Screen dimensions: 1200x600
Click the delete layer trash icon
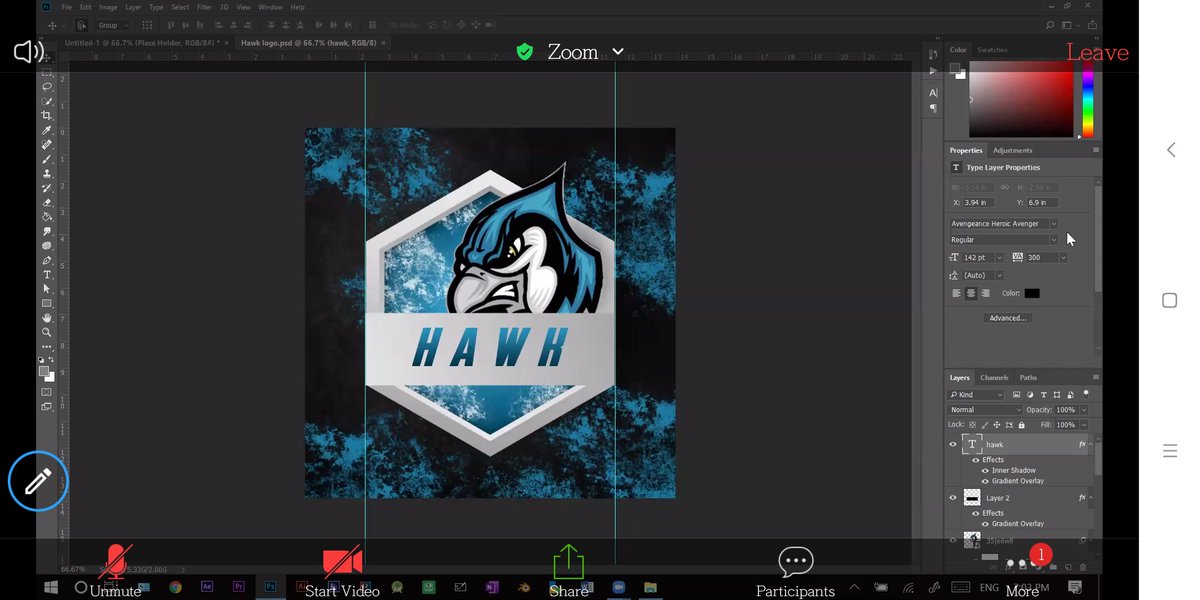(x=1083, y=567)
